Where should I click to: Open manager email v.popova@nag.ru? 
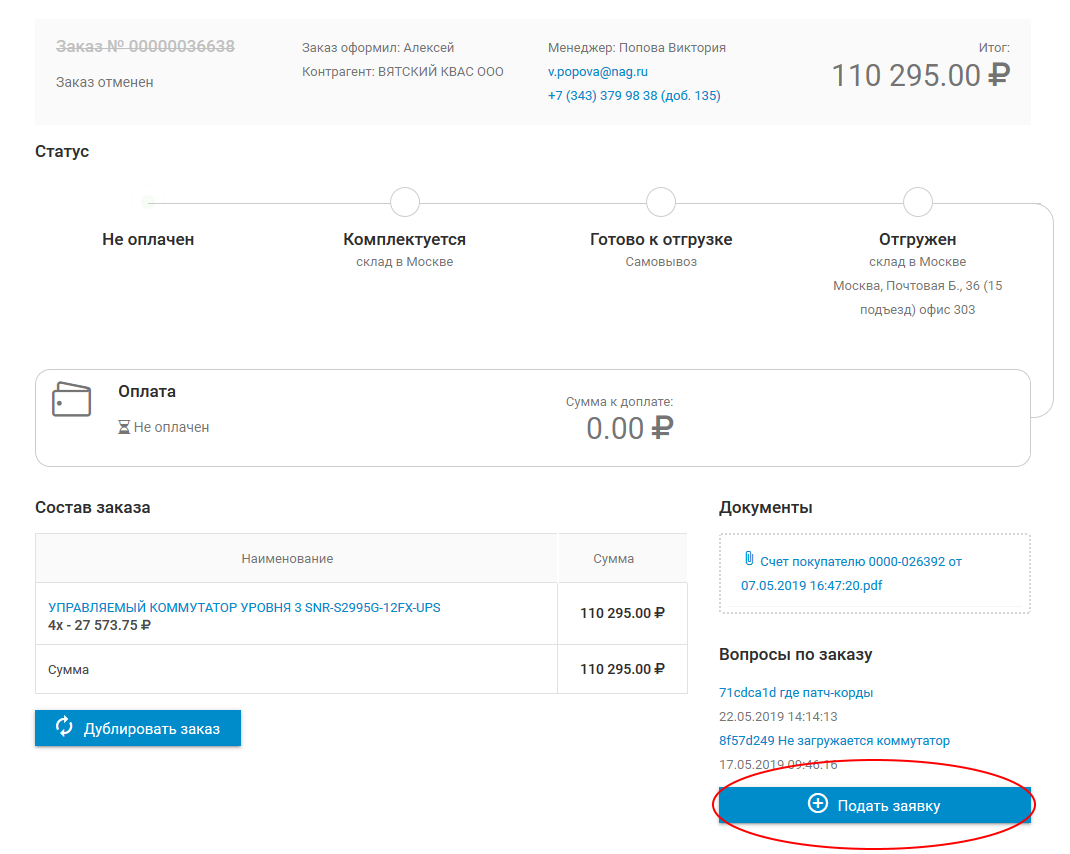598,72
